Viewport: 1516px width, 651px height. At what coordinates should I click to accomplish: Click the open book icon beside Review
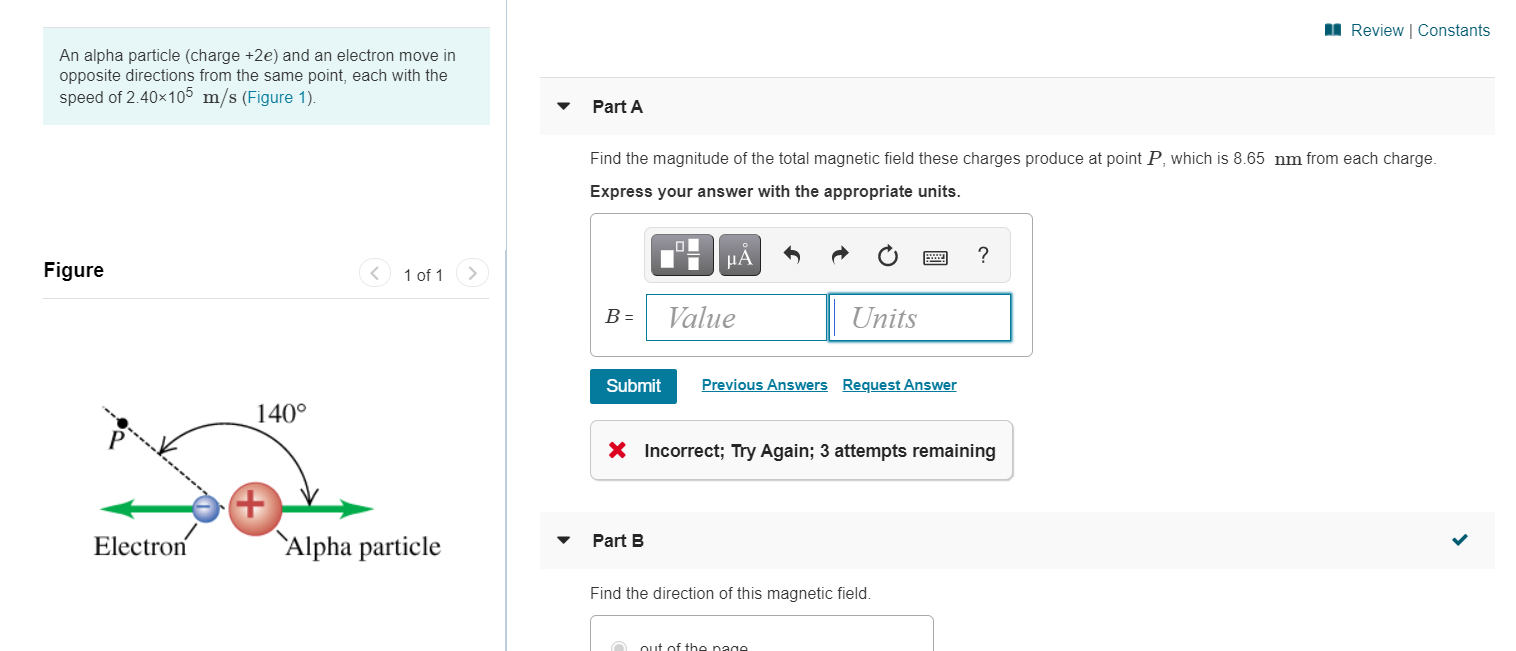(1331, 29)
